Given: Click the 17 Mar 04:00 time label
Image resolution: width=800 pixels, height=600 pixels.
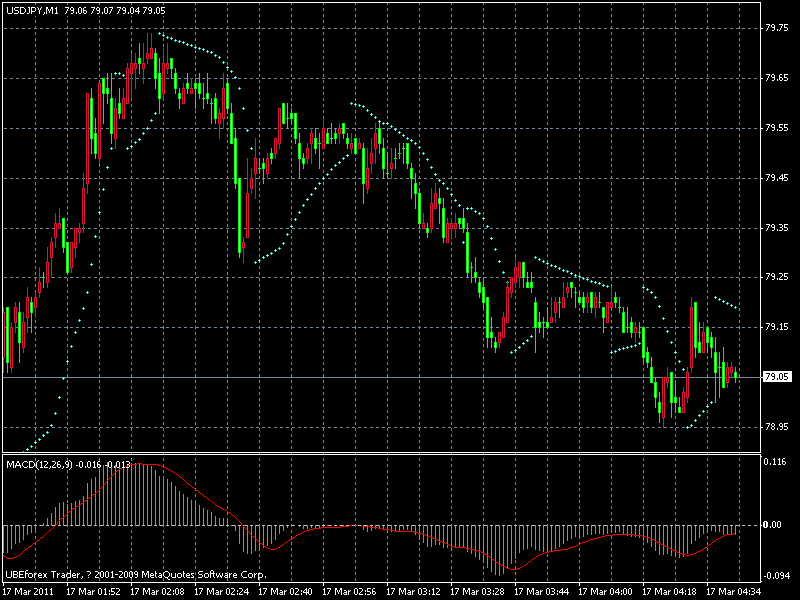Looking at the screenshot, I should [606, 592].
